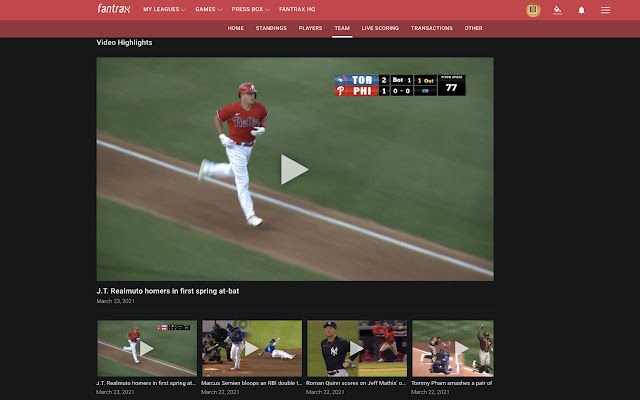Click the 'March 22, 2021' date under Marcus Semien clip
Image resolution: width=640 pixels, height=400 pixels.
[x=220, y=392]
